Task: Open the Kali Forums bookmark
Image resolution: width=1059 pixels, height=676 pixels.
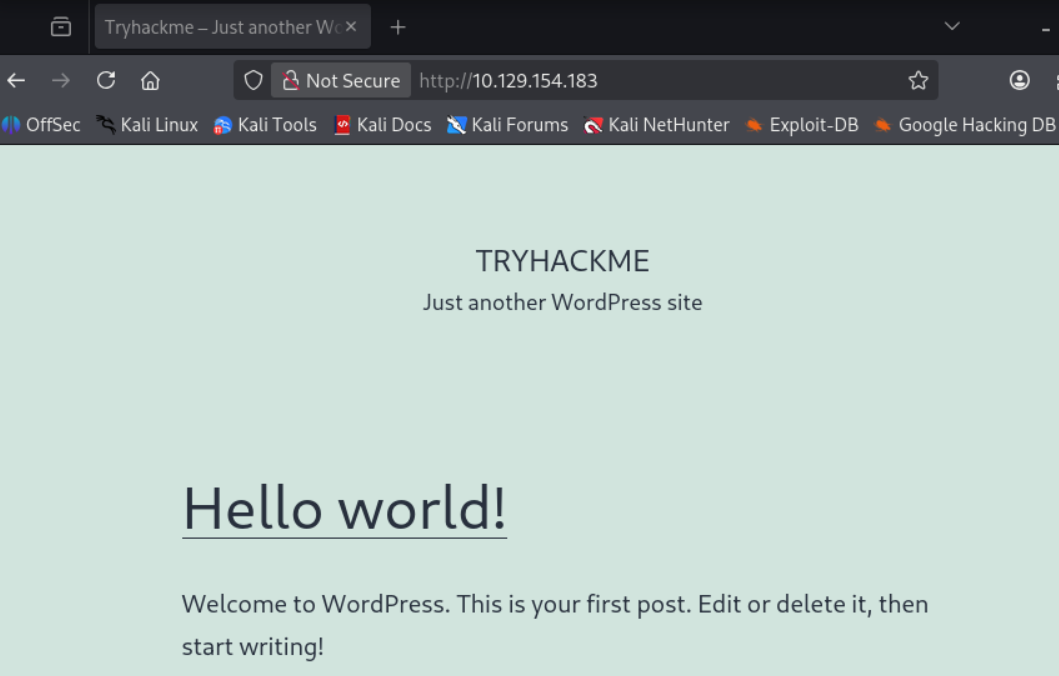Action: (x=508, y=125)
